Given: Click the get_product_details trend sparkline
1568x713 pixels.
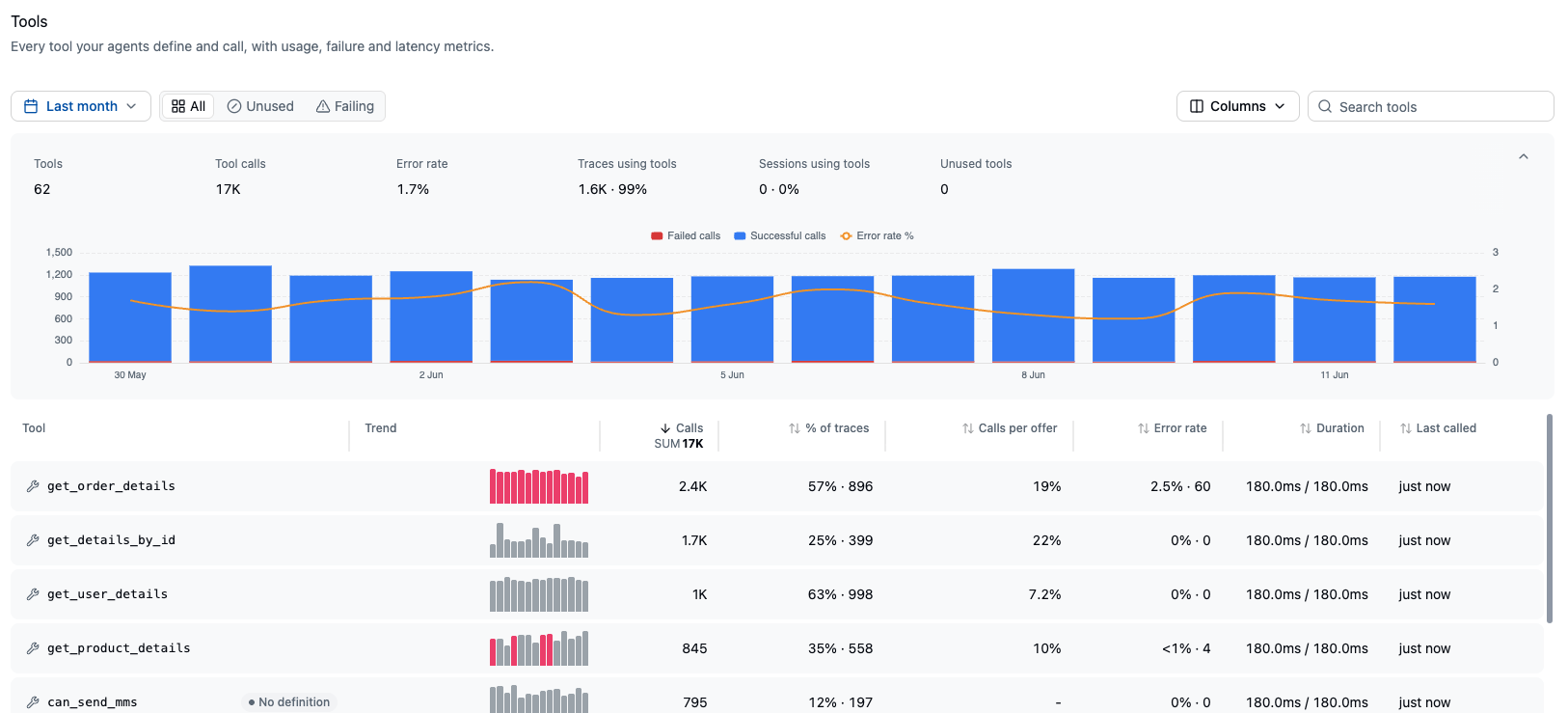Looking at the screenshot, I should pos(539,648).
